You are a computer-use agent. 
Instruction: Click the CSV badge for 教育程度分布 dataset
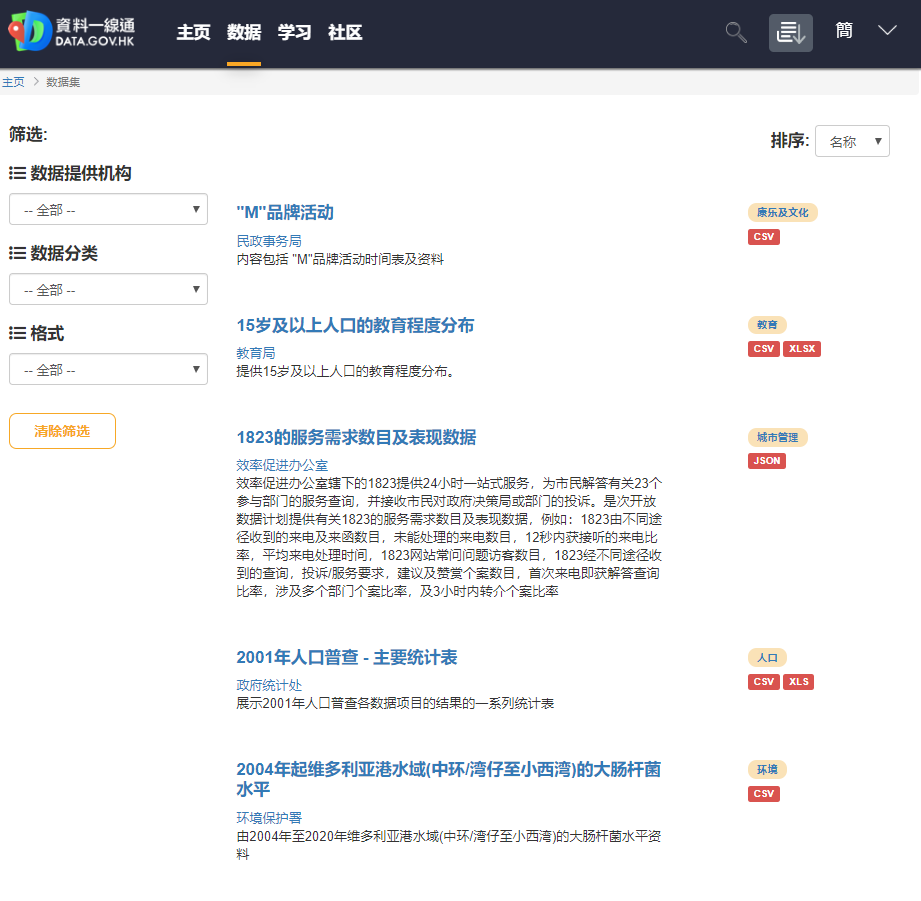764,349
